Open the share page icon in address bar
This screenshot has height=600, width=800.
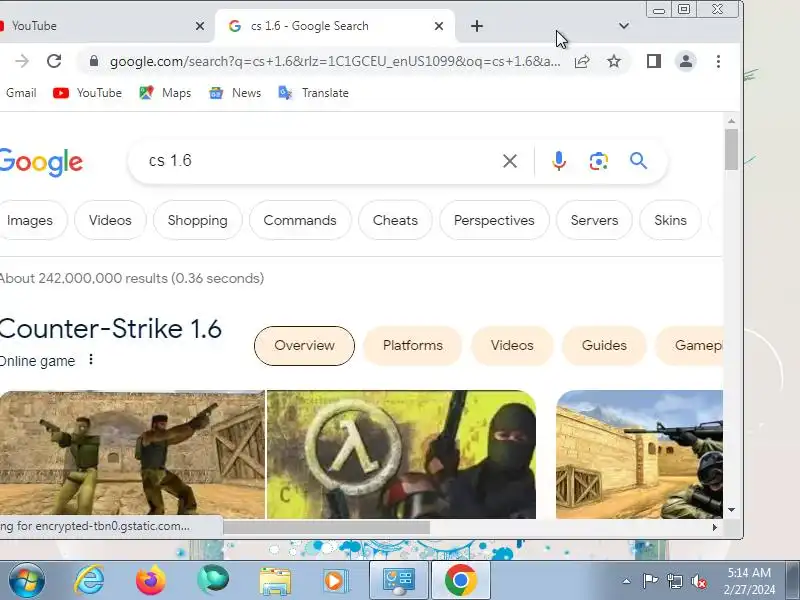click(x=582, y=62)
